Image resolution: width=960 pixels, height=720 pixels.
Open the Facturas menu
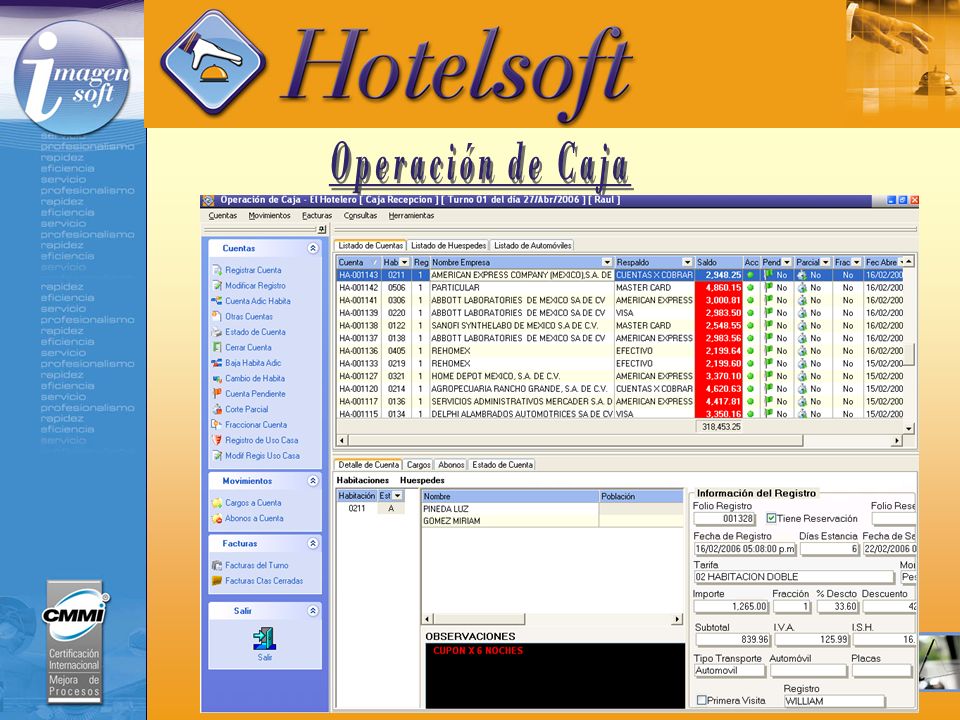317,216
